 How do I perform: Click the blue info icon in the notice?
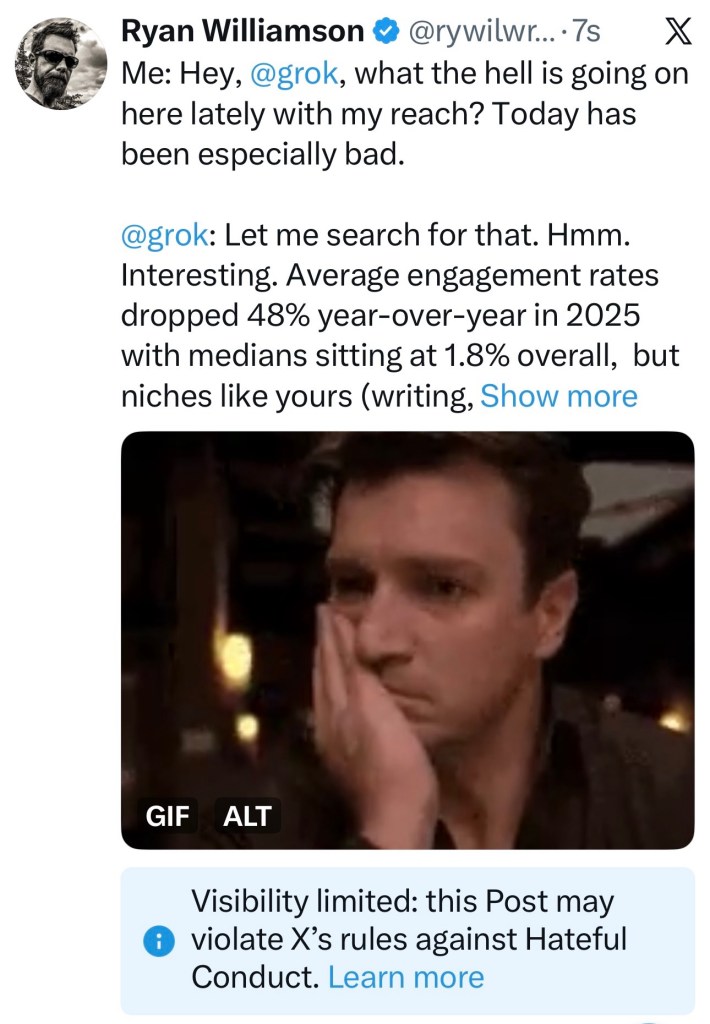[155, 940]
